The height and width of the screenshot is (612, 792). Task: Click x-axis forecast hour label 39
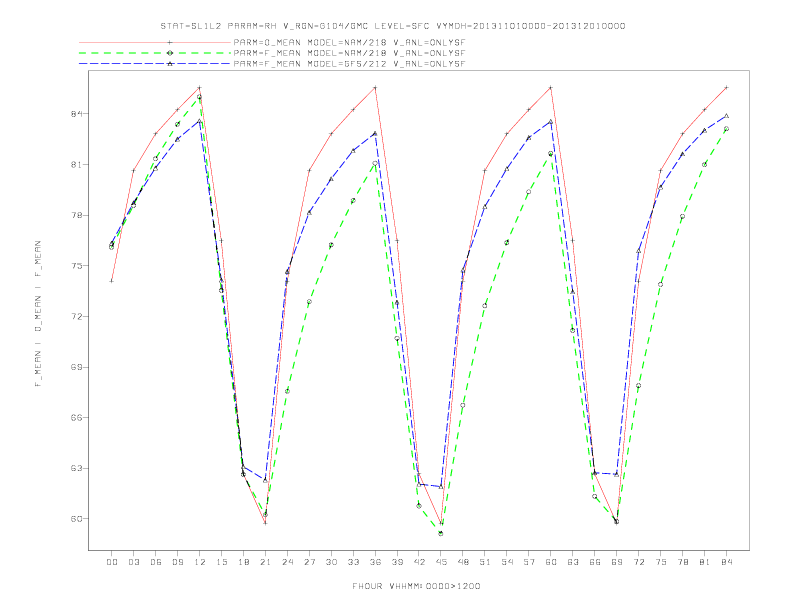pos(397,562)
